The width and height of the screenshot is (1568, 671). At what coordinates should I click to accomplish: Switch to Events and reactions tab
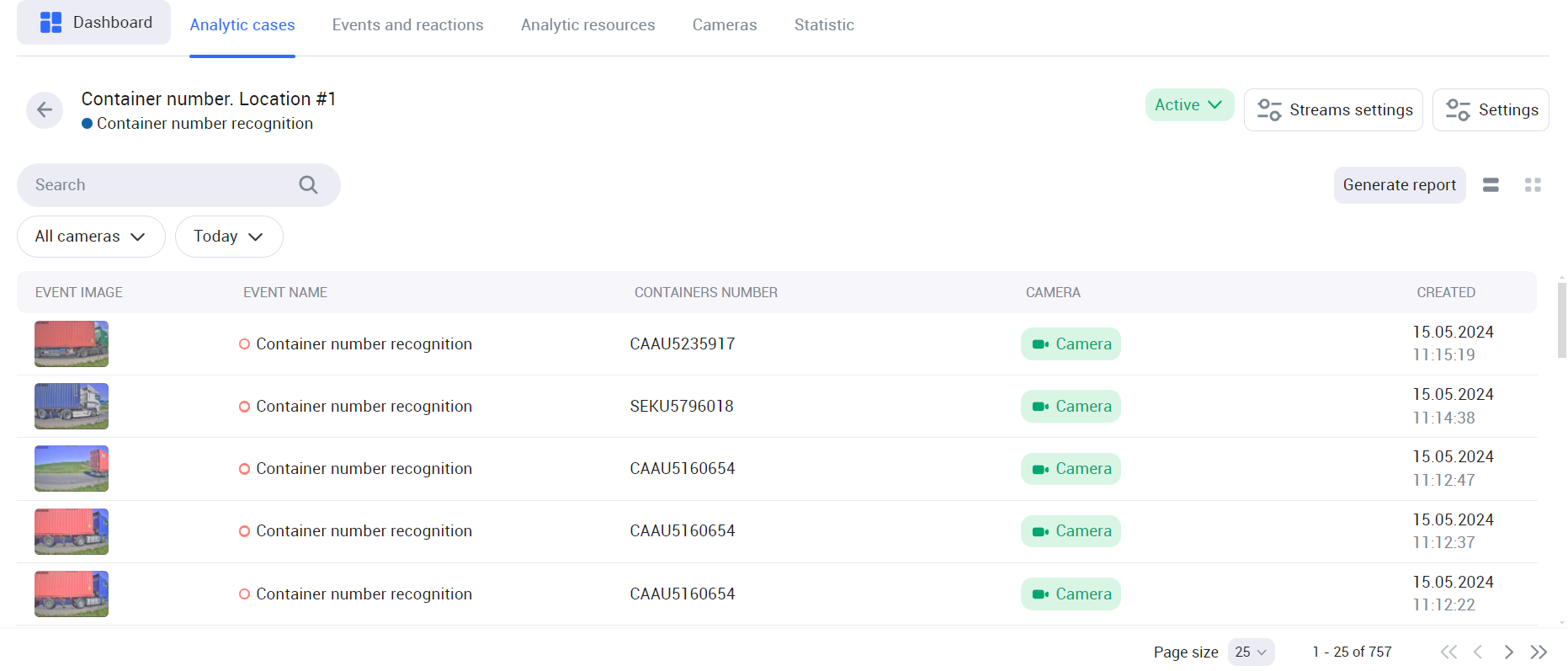407,25
